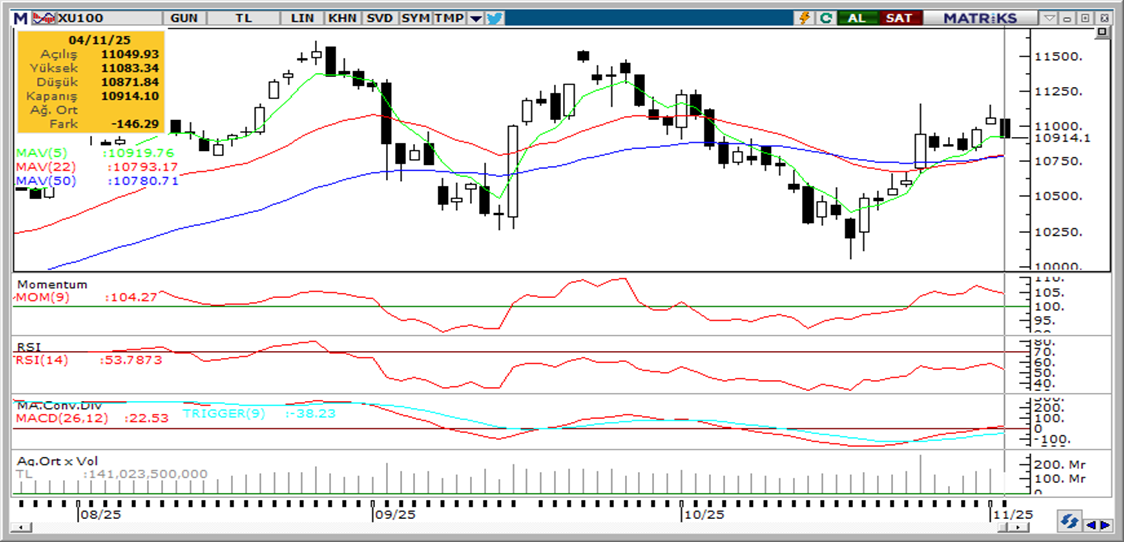
Task: Open the Twitter bird icon
Action: [496, 18]
